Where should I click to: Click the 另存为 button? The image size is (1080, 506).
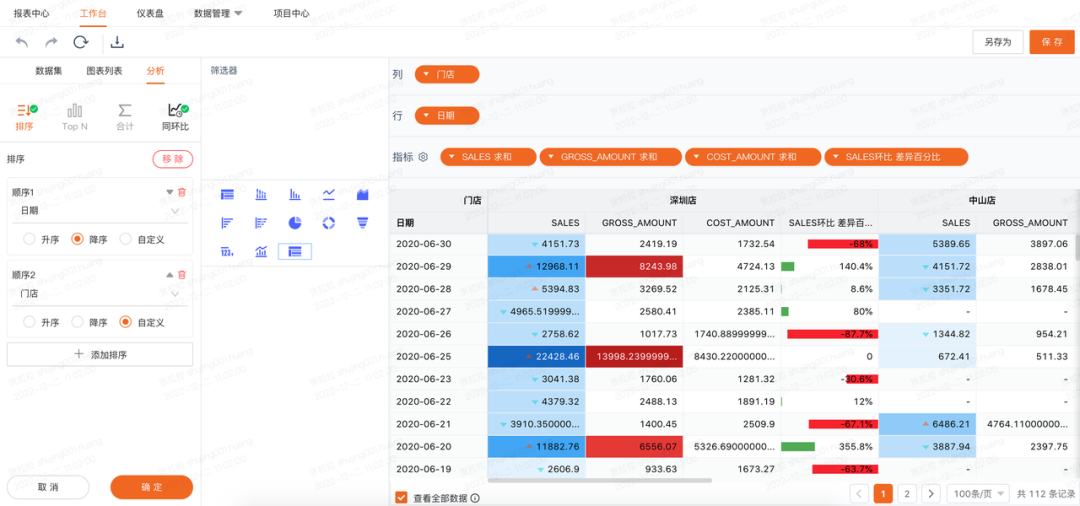click(998, 42)
